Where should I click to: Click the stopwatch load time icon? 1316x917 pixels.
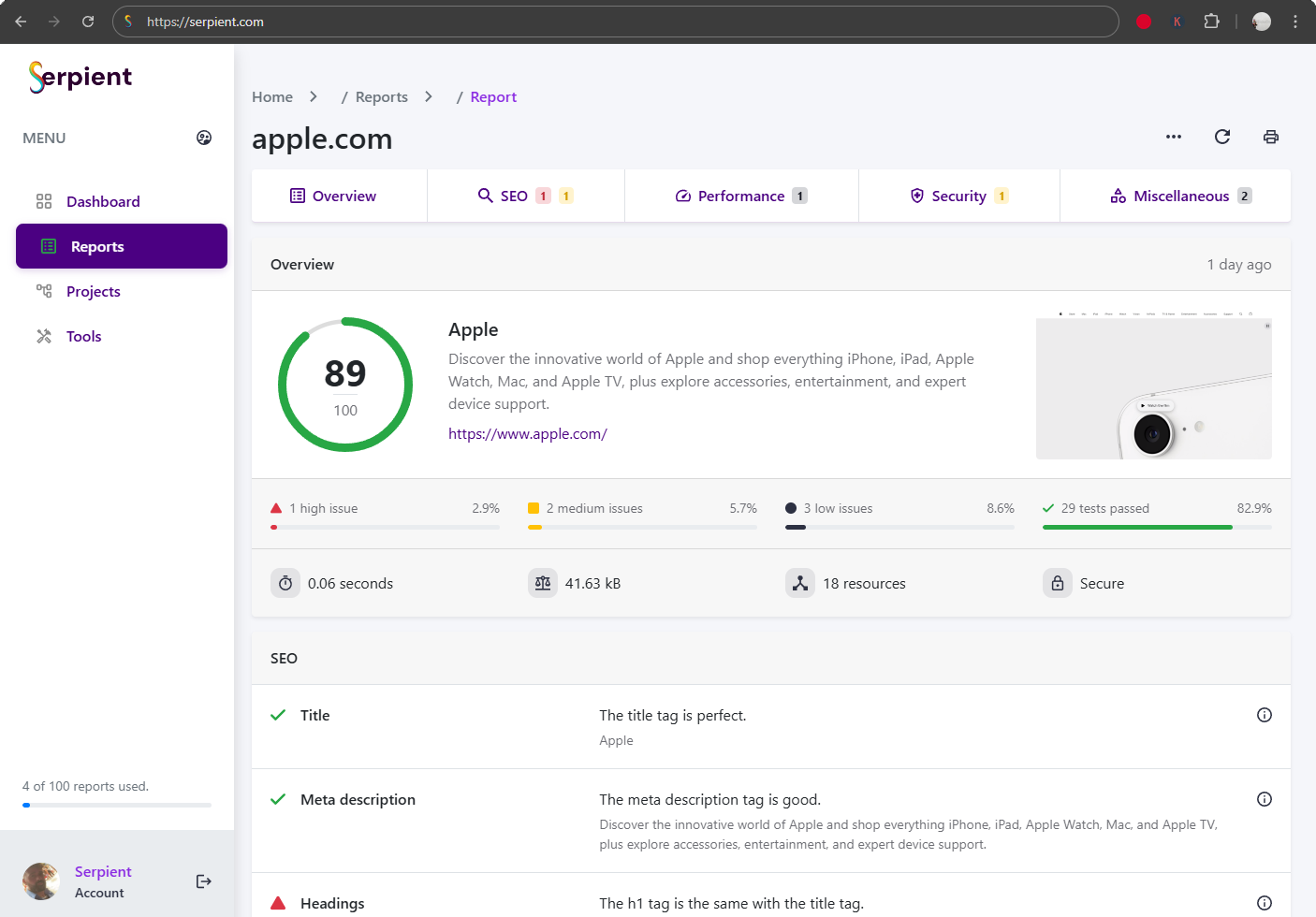pos(285,583)
